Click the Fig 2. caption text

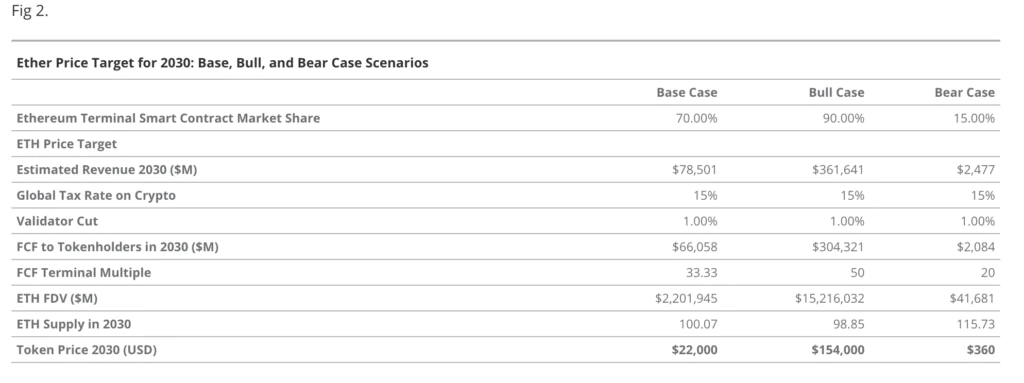tap(30, 11)
